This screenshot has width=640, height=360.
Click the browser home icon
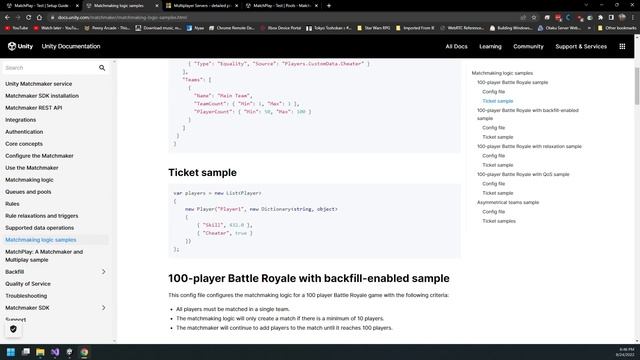(39, 18)
